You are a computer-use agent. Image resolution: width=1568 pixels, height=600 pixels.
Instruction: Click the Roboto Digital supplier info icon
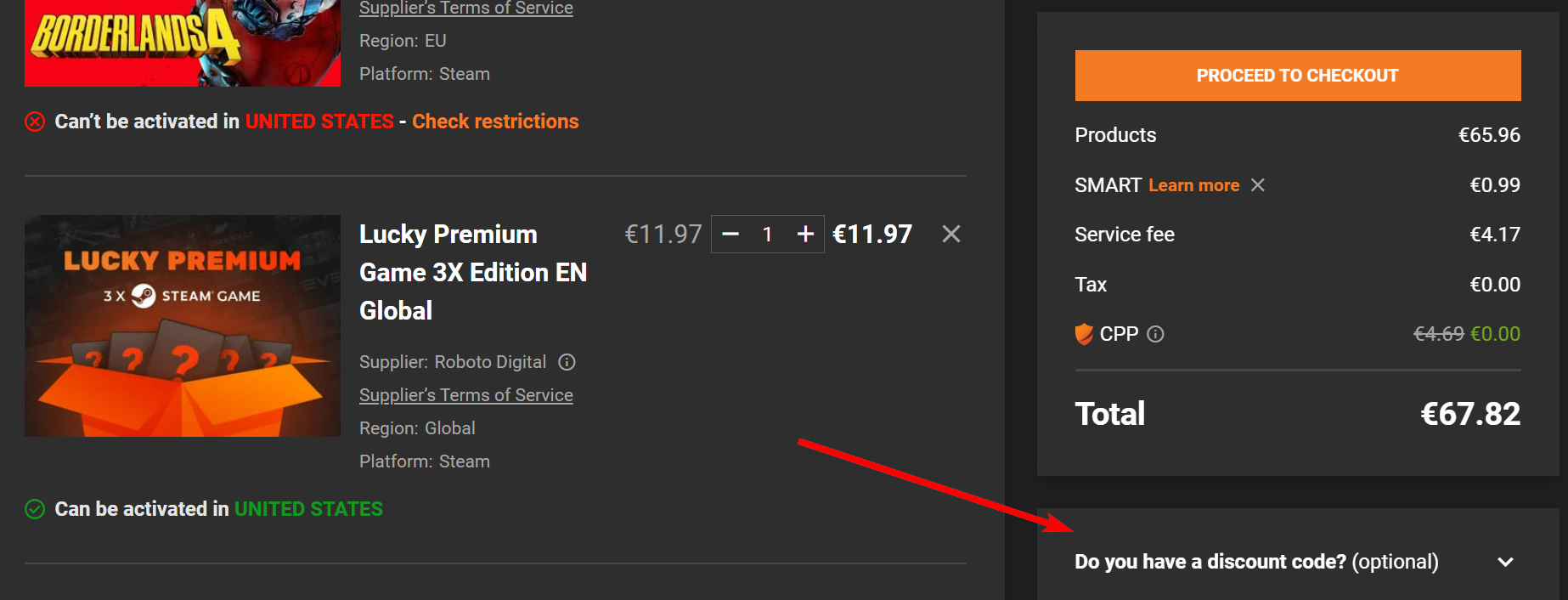(x=567, y=362)
